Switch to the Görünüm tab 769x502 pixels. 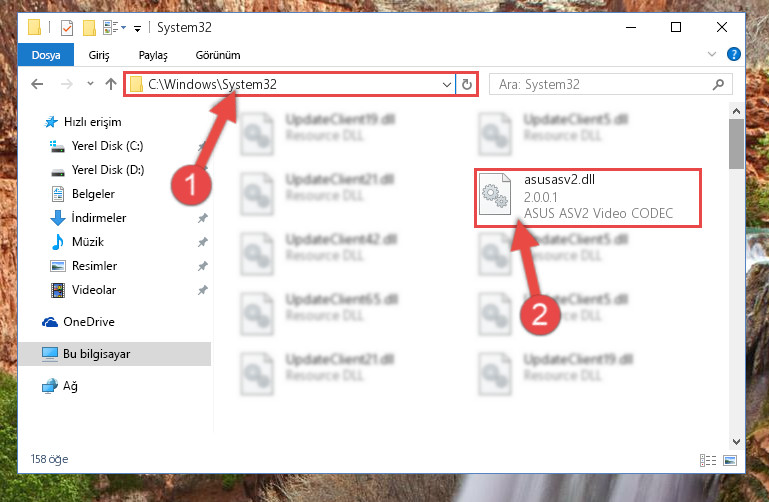tap(218, 55)
